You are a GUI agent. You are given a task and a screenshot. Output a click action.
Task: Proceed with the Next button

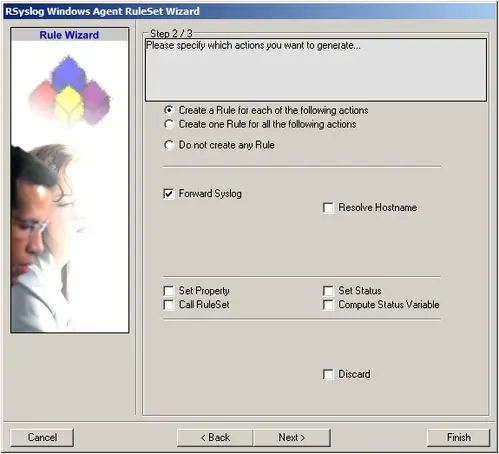[x=292, y=437]
